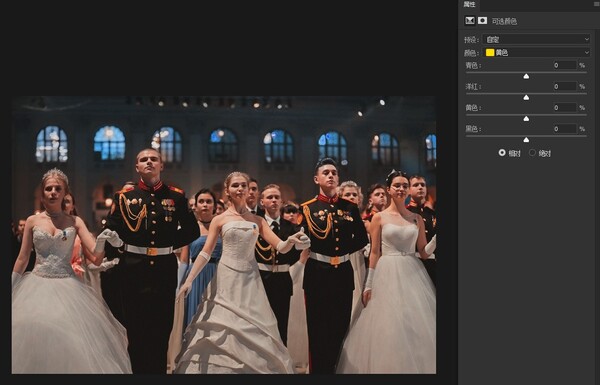This screenshot has height=385, width=600.
Task: Focus the 洋红 magenta percentage field
Action: coord(565,86)
